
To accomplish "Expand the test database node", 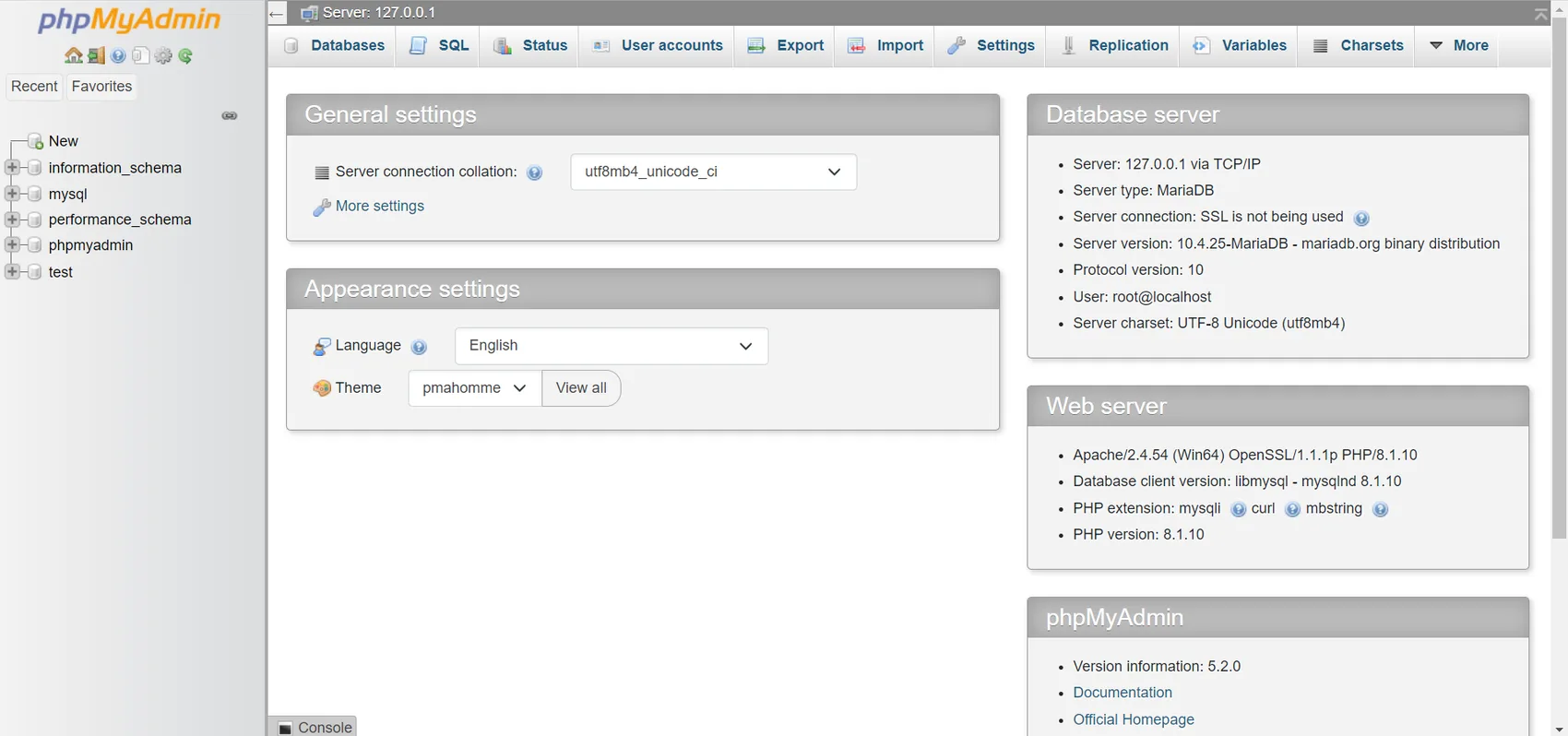I will 12,272.
